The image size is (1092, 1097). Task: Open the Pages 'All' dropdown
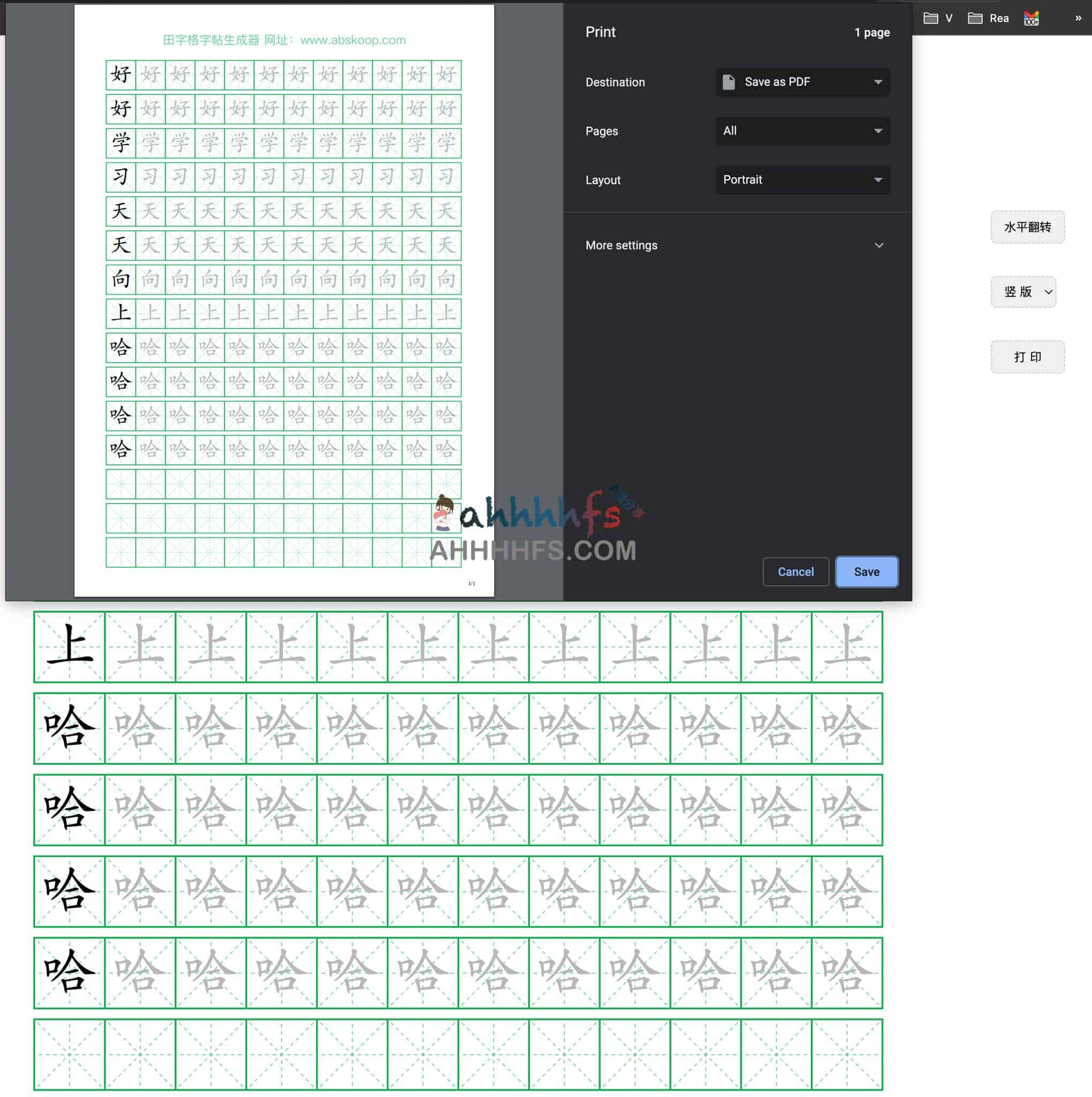[x=803, y=131]
